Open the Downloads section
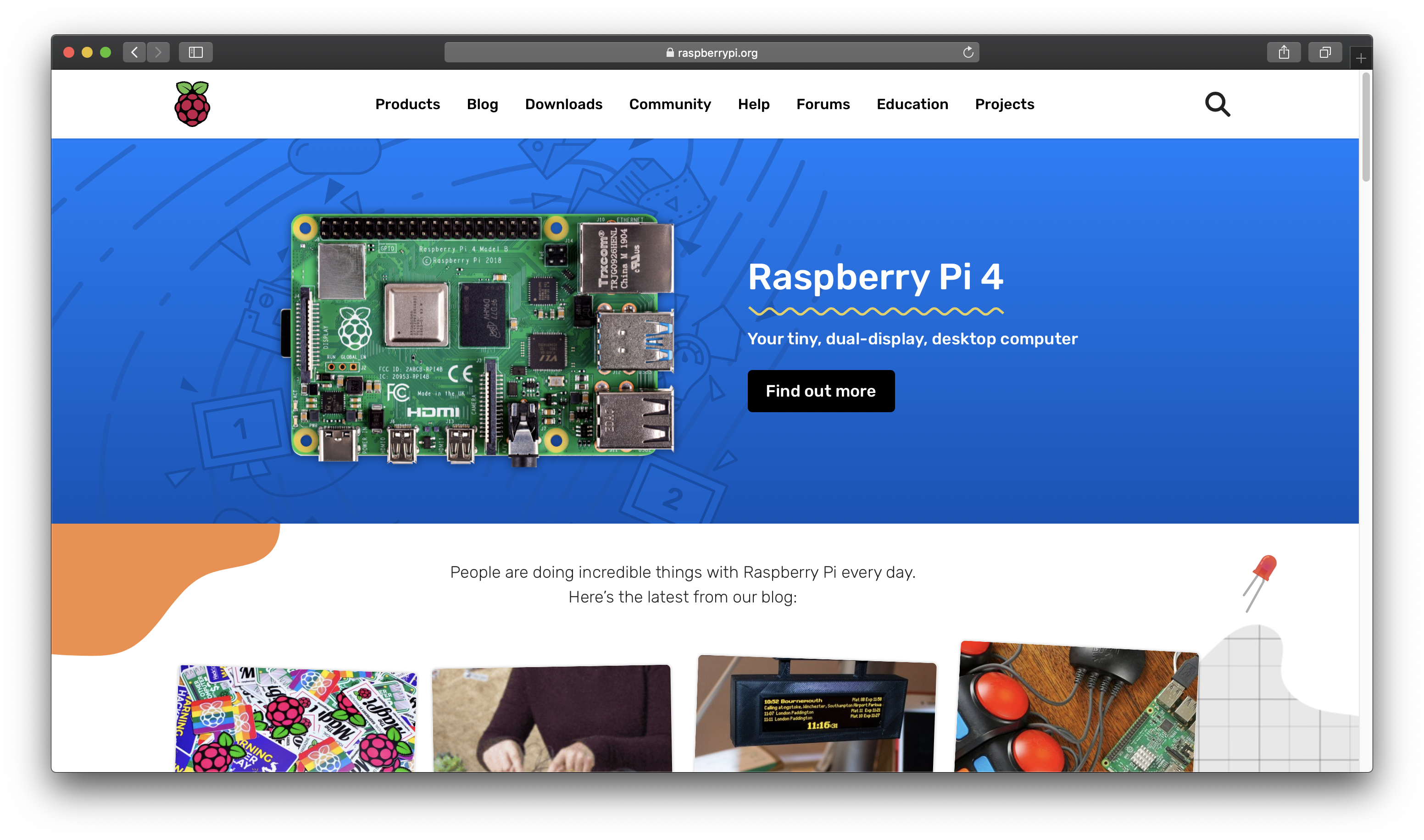This screenshot has width=1424, height=840. (x=563, y=104)
